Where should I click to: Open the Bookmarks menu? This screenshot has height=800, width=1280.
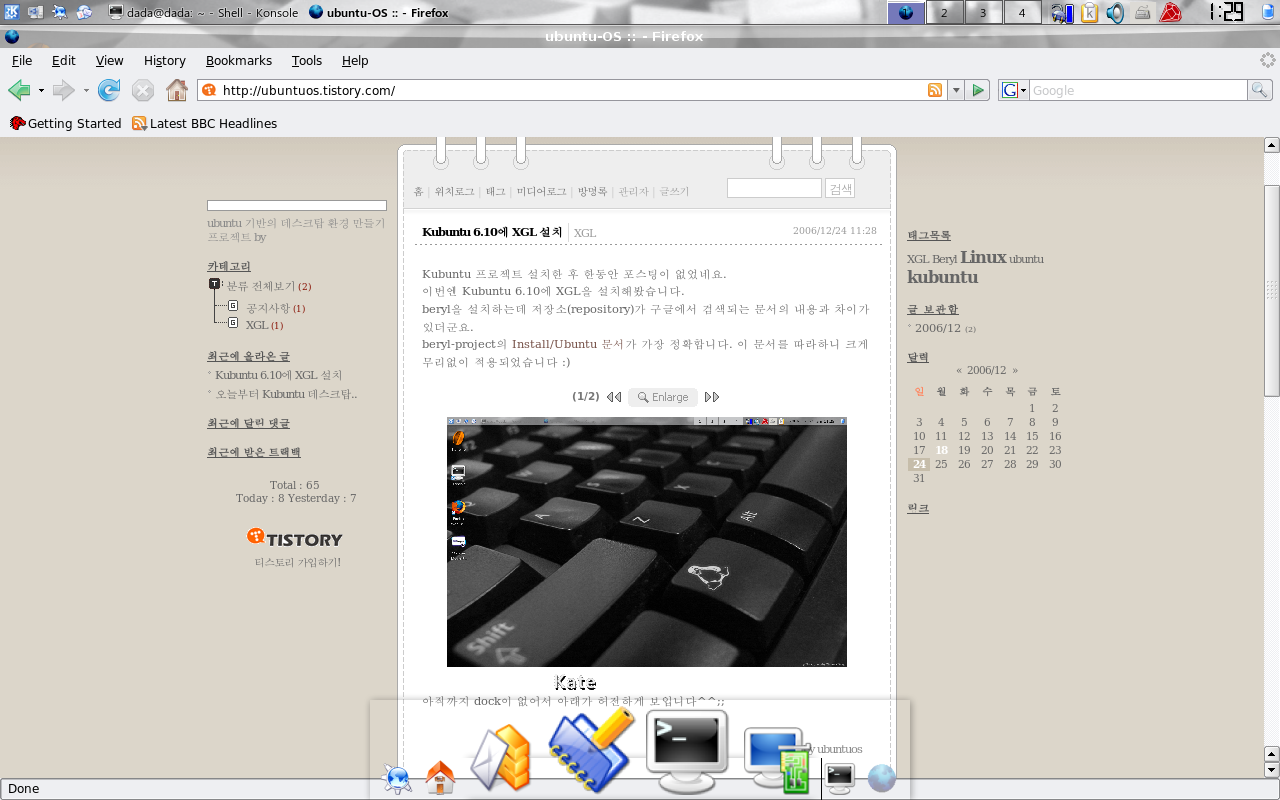[x=239, y=60]
